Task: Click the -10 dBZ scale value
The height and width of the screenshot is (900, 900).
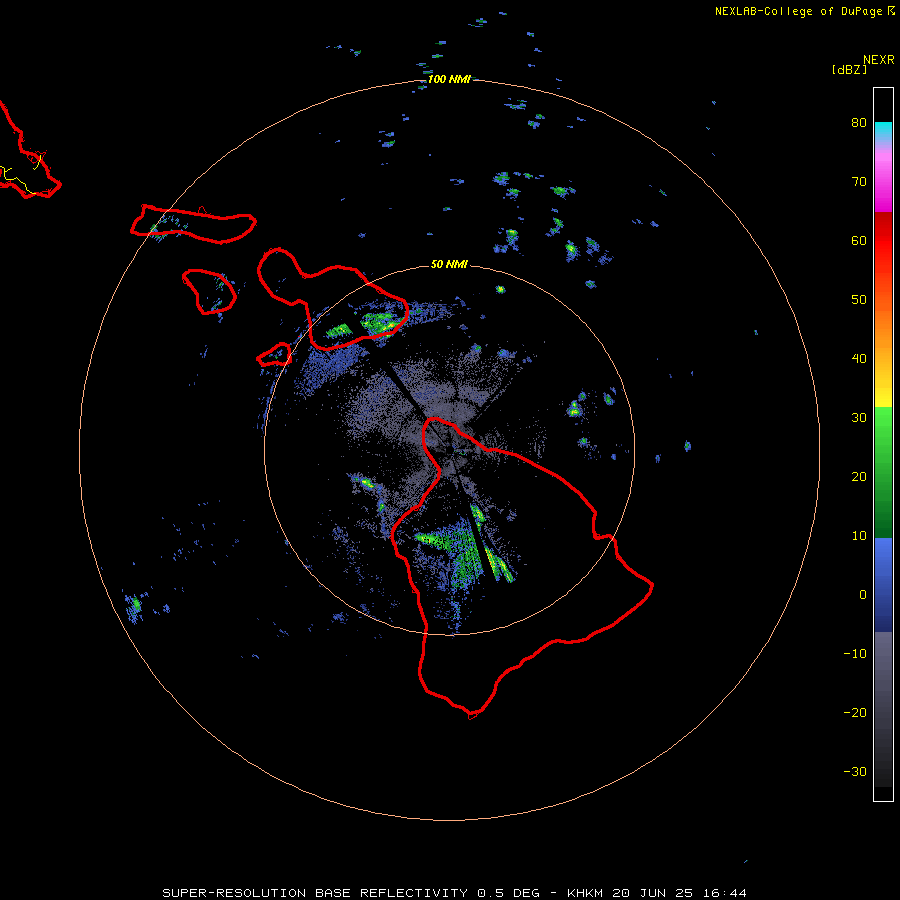Action: pyautogui.click(x=855, y=654)
